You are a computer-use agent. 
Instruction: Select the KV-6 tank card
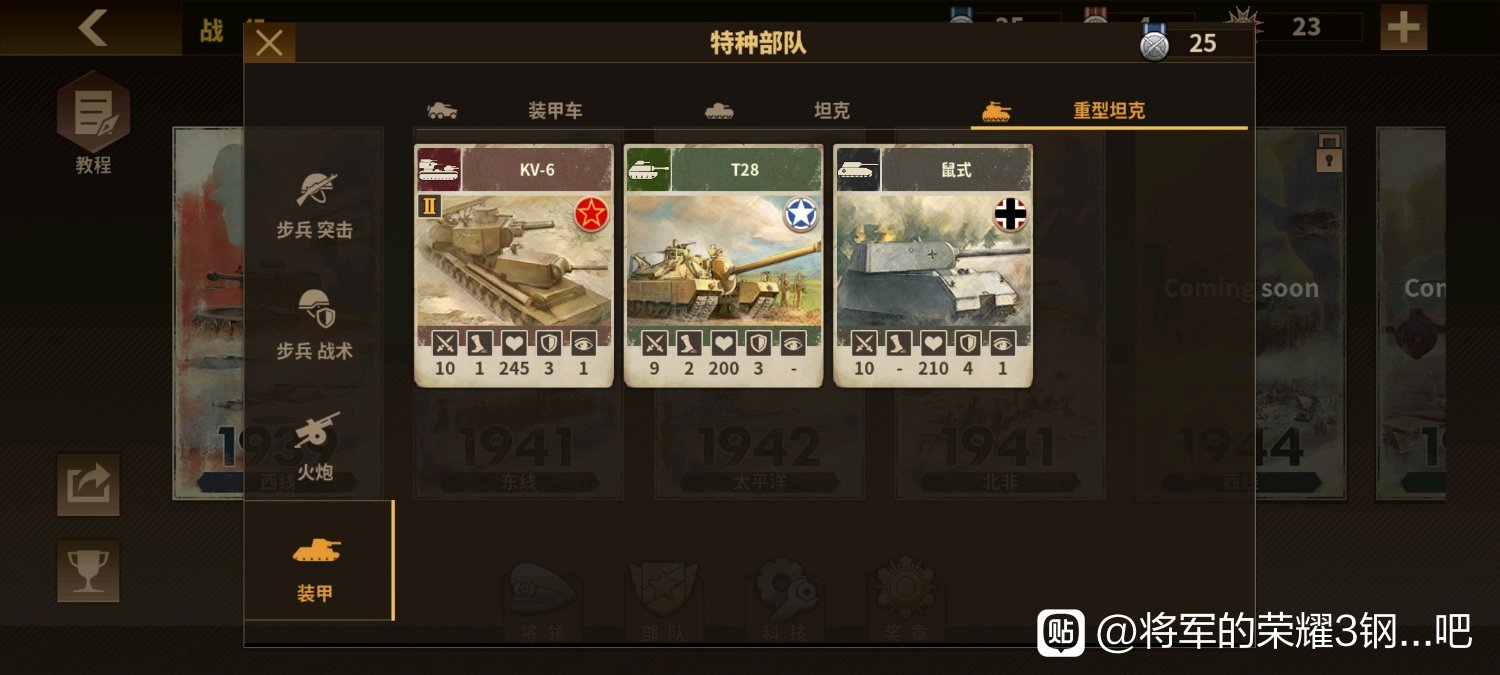514,265
